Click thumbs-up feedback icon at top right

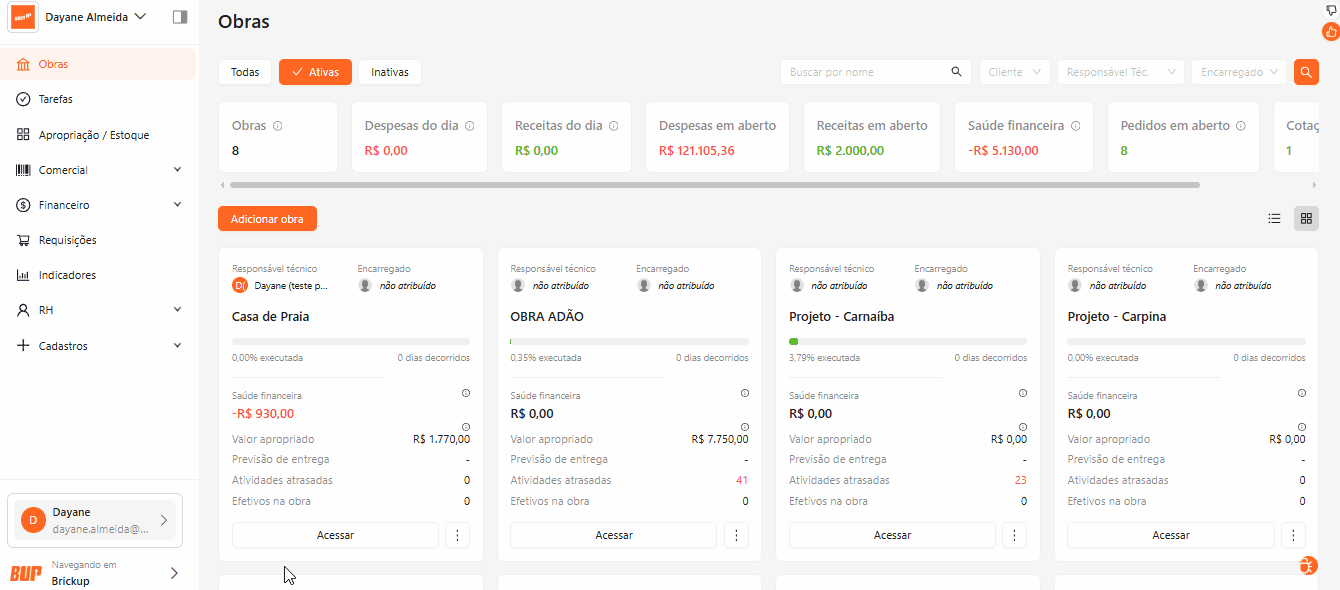click(1330, 32)
